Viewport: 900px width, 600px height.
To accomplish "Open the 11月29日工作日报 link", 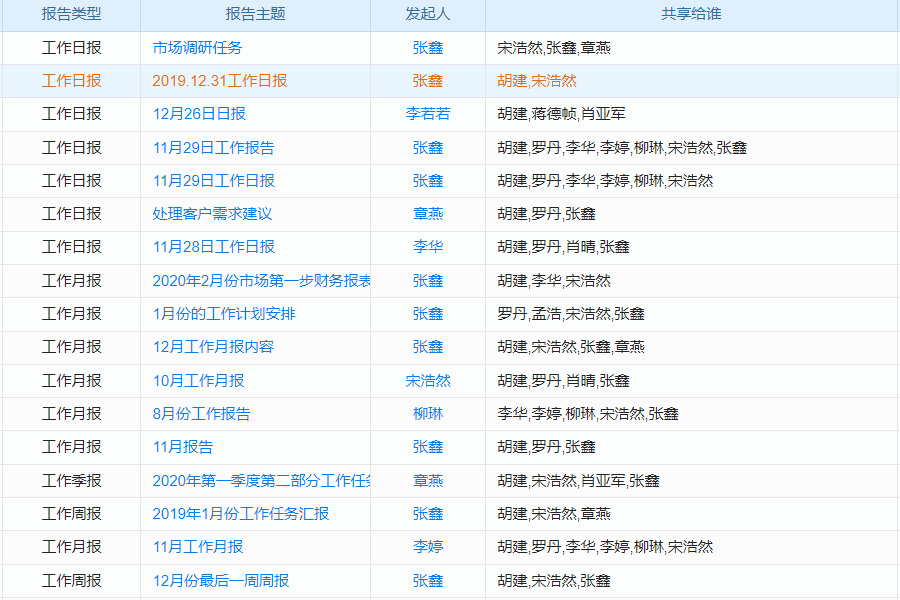I will 214,181.
